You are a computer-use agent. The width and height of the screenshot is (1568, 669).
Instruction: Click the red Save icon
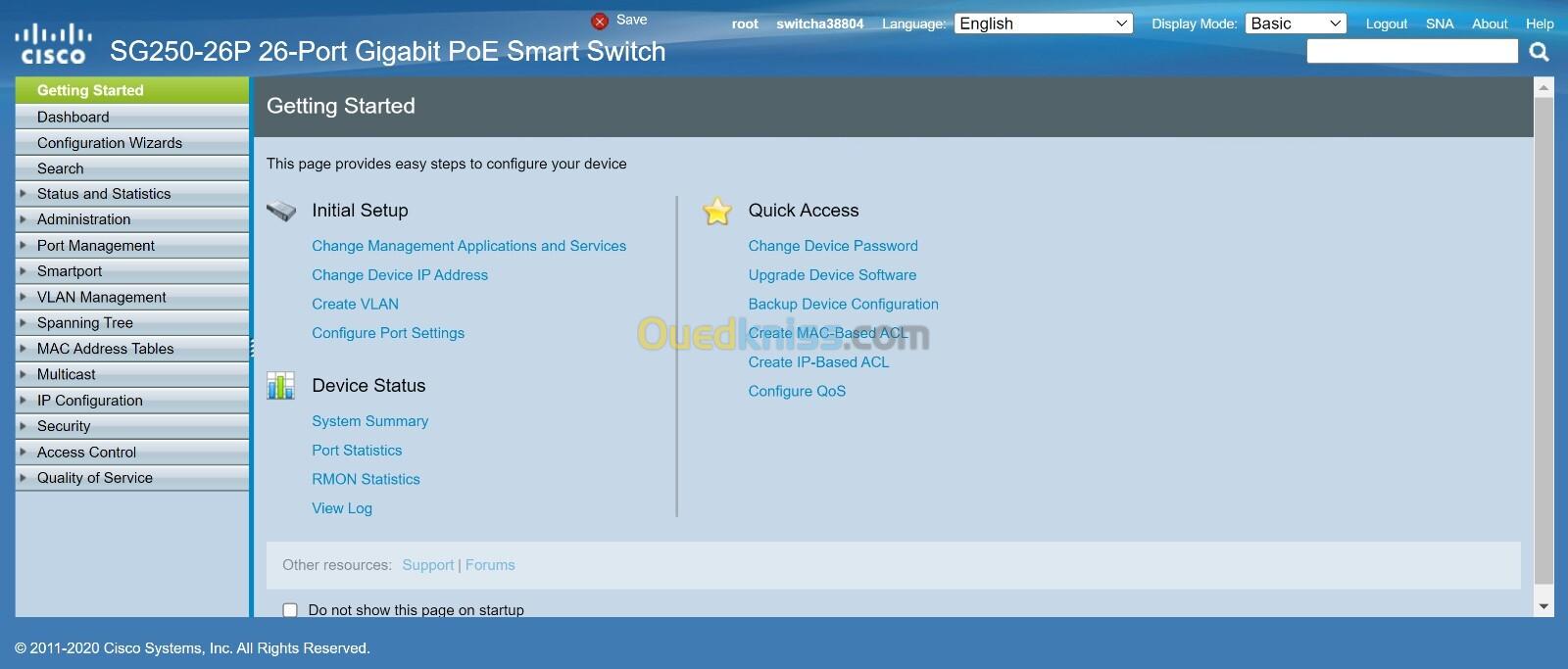tap(600, 21)
